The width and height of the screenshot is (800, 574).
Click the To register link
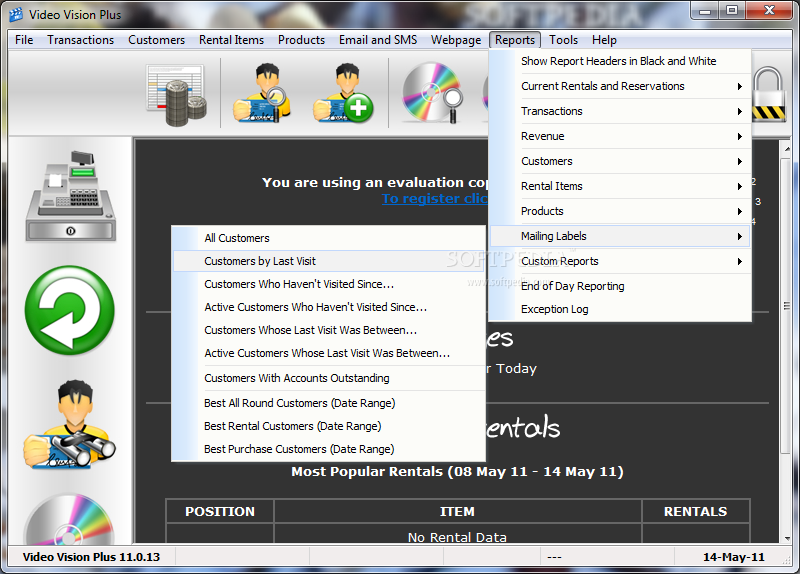(435, 198)
